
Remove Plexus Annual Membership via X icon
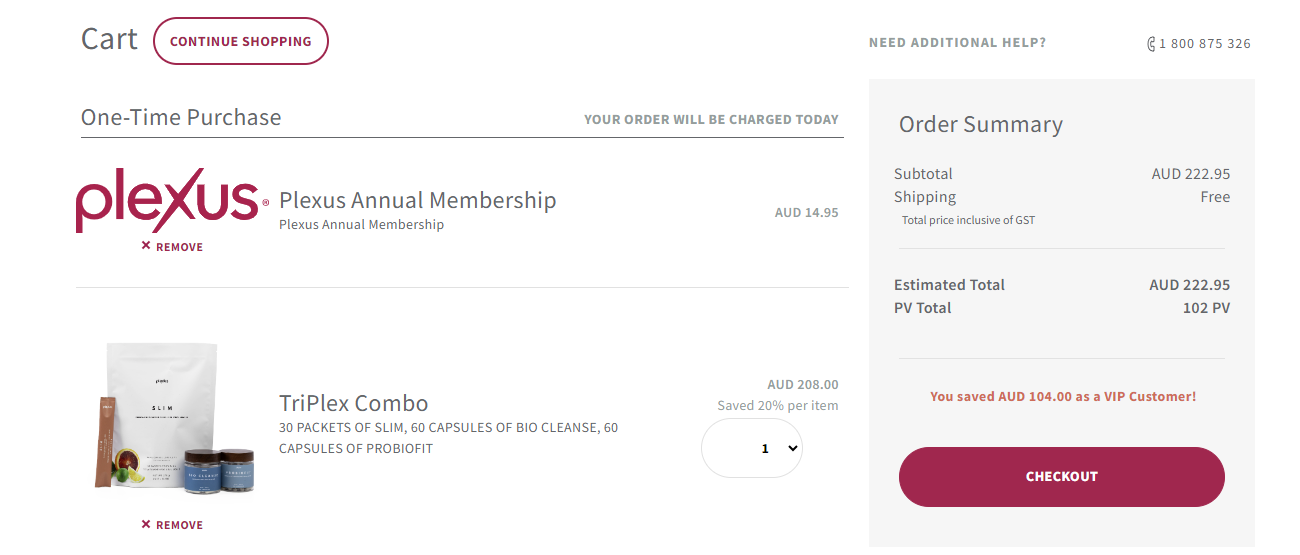(x=146, y=246)
